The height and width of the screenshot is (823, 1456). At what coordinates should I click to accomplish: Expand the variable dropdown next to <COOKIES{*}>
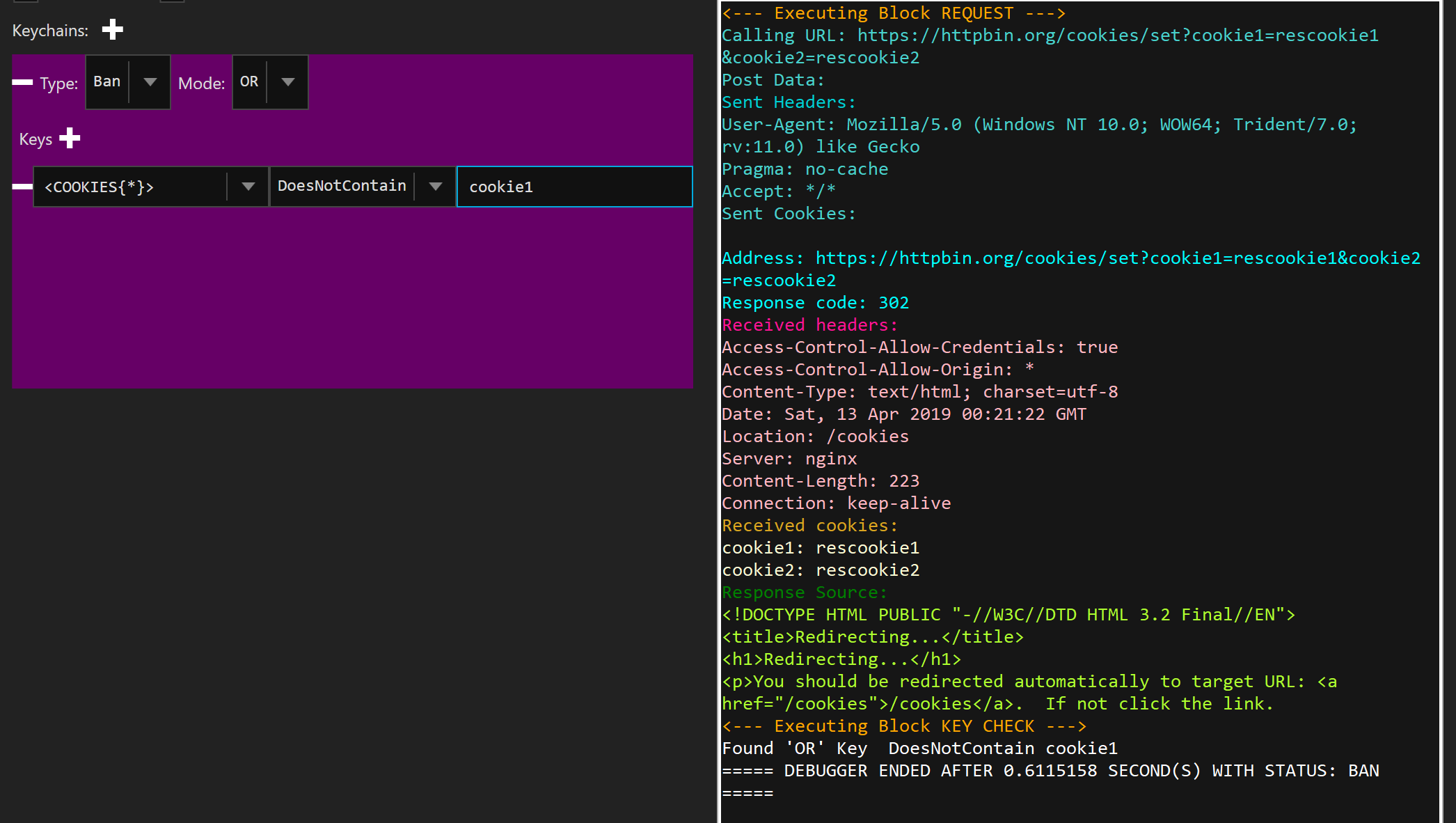[248, 186]
